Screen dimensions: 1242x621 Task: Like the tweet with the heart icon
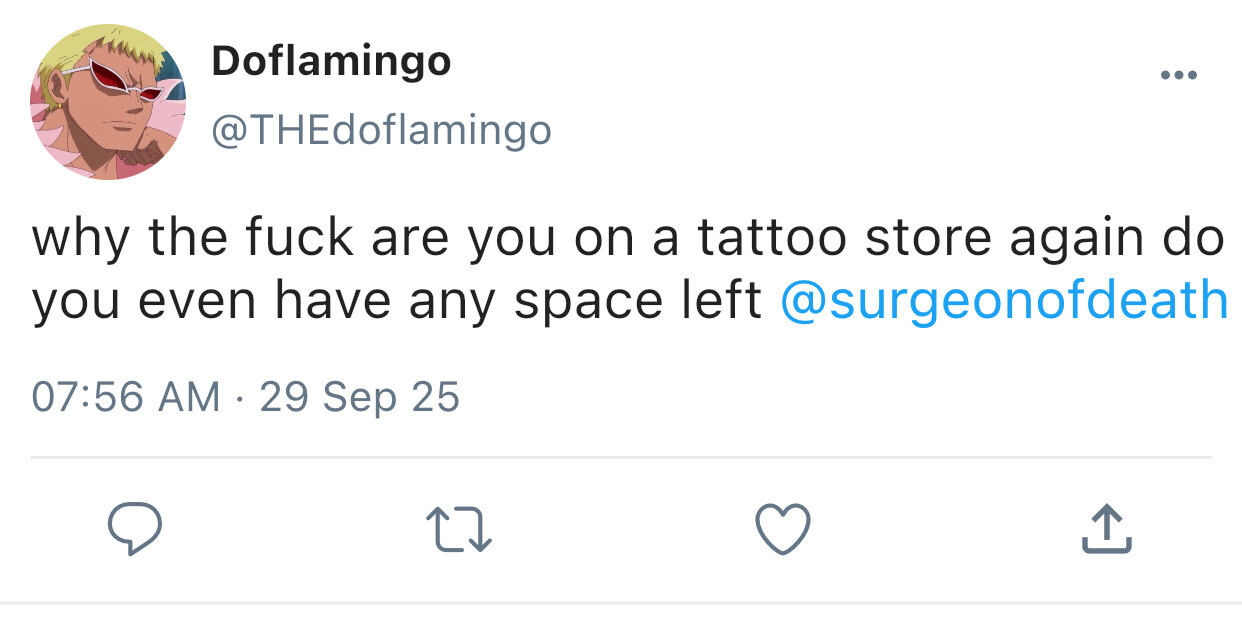pos(780,530)
